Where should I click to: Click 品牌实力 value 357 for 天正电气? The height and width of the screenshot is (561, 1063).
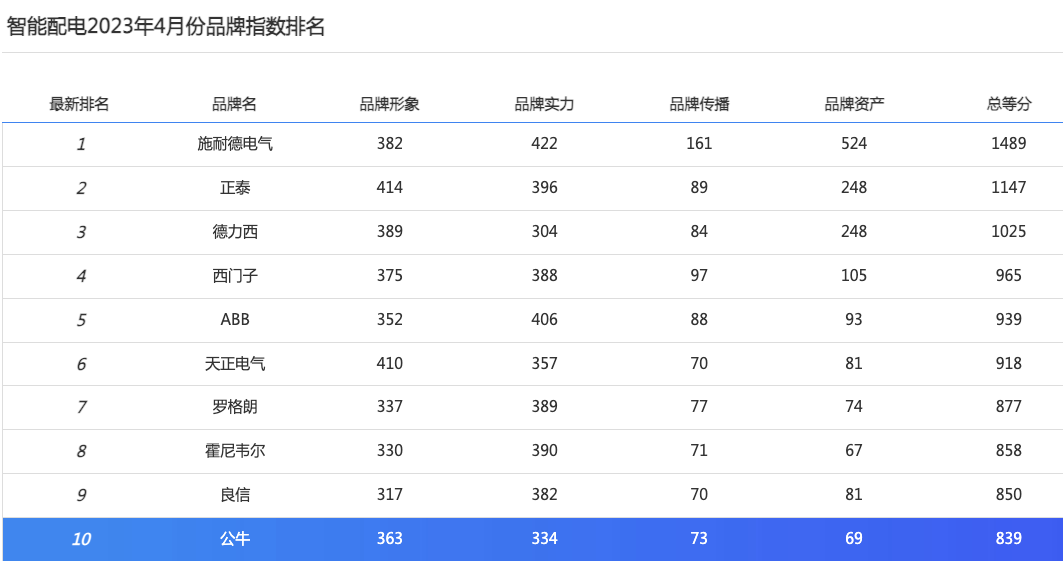pyautogui.click(x=544, y=364)
